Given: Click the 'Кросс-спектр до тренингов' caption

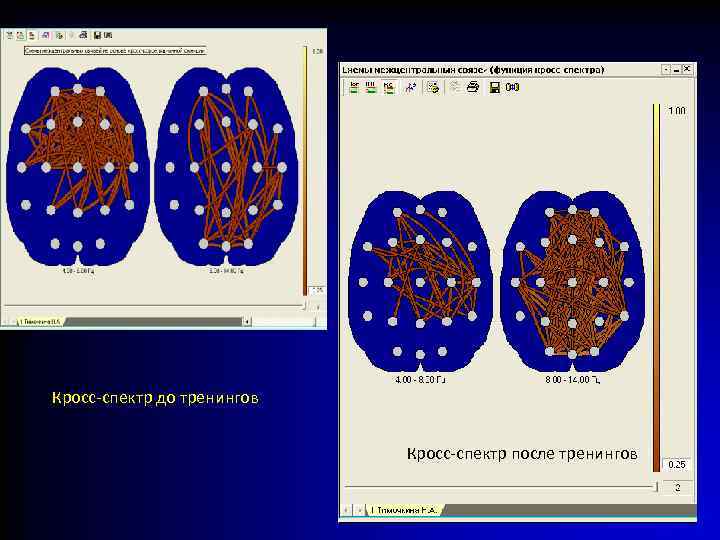Looking at the screenshot, I should click(x=155, y=398).
